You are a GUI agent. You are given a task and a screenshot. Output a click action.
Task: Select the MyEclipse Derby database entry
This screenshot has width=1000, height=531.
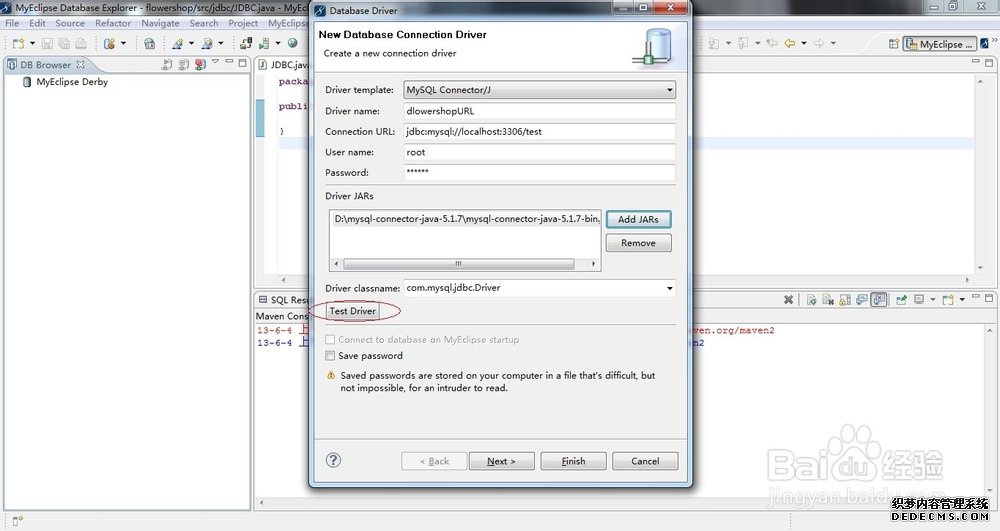71,82
